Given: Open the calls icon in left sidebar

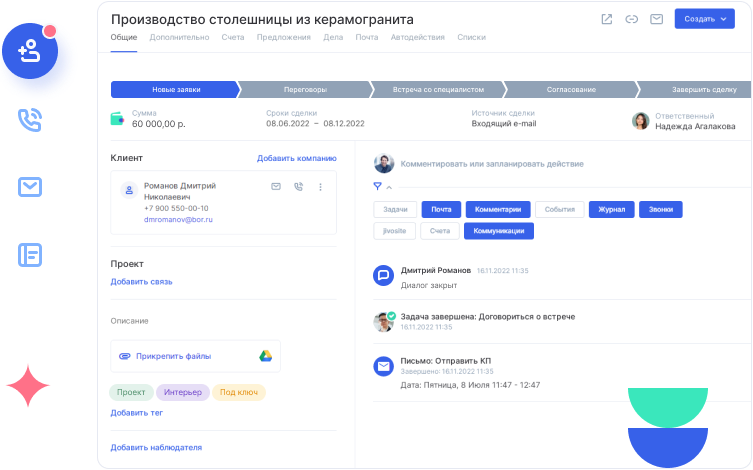Looking at the screenshot, I should [x=30, y=120].
